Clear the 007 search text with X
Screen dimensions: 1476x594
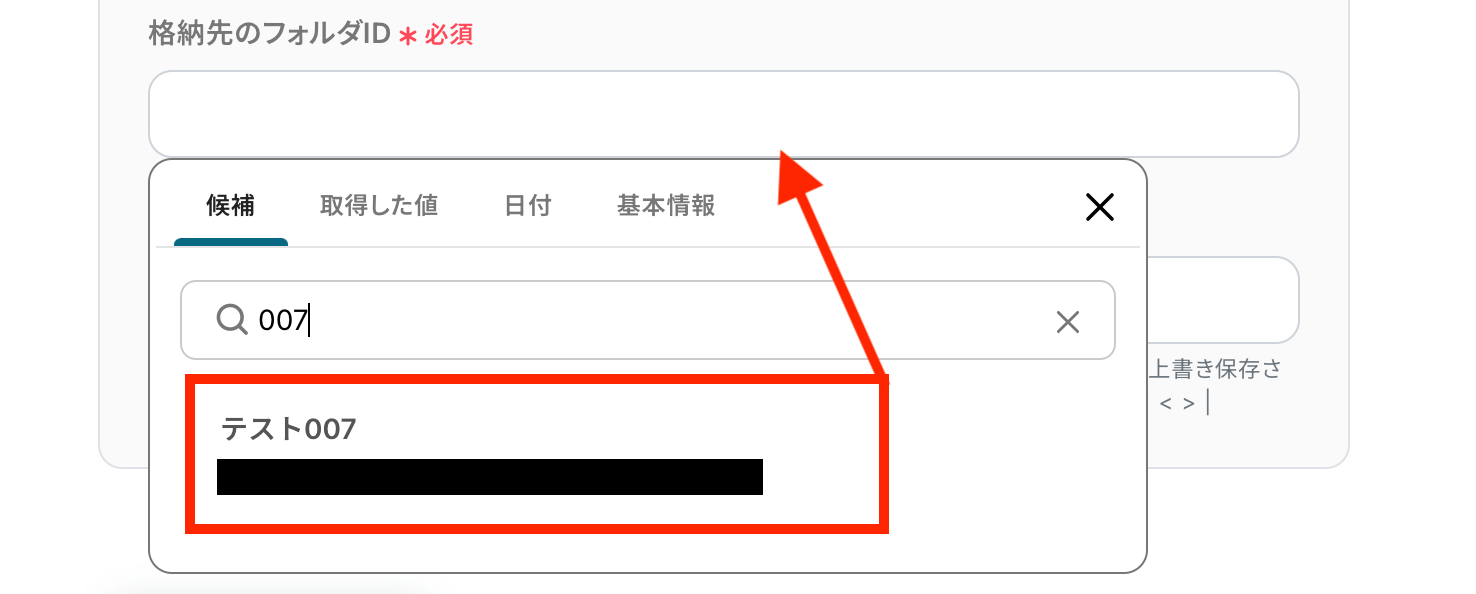tap(1068, 321)
